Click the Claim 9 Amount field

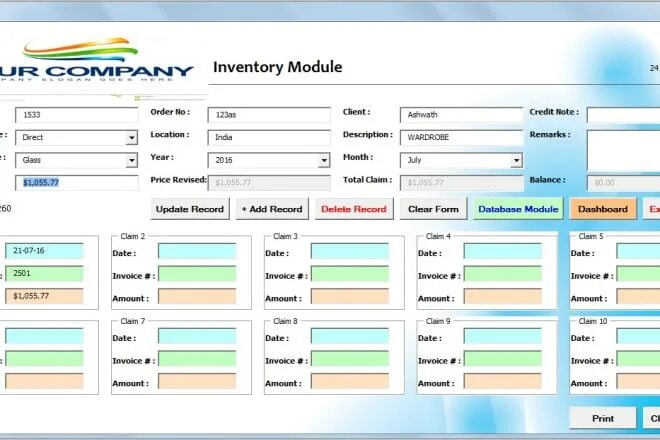pos(503,381)
